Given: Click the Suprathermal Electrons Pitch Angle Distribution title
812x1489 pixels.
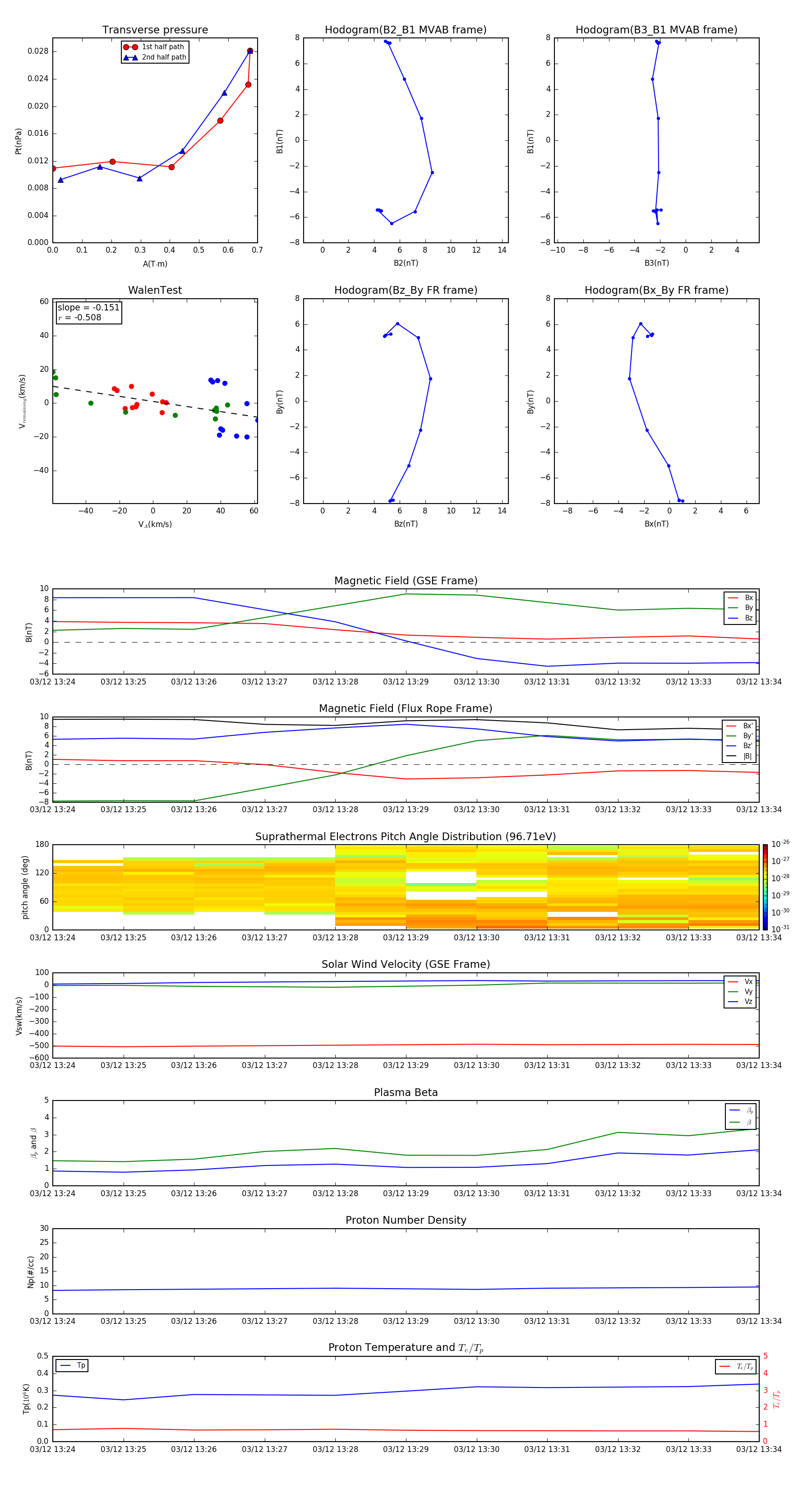Looking at the screenshot, I should [x=406, y=837].
